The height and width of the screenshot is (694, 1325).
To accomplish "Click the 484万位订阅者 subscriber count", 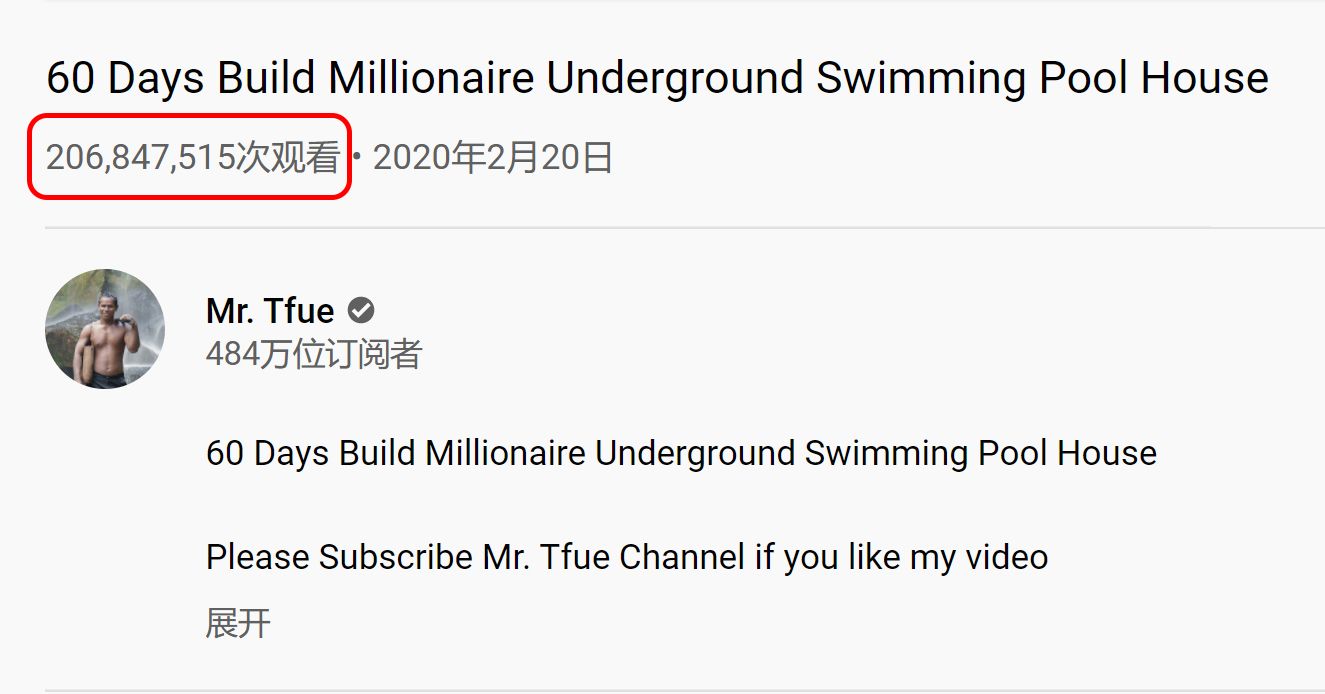I will point(314,354).
